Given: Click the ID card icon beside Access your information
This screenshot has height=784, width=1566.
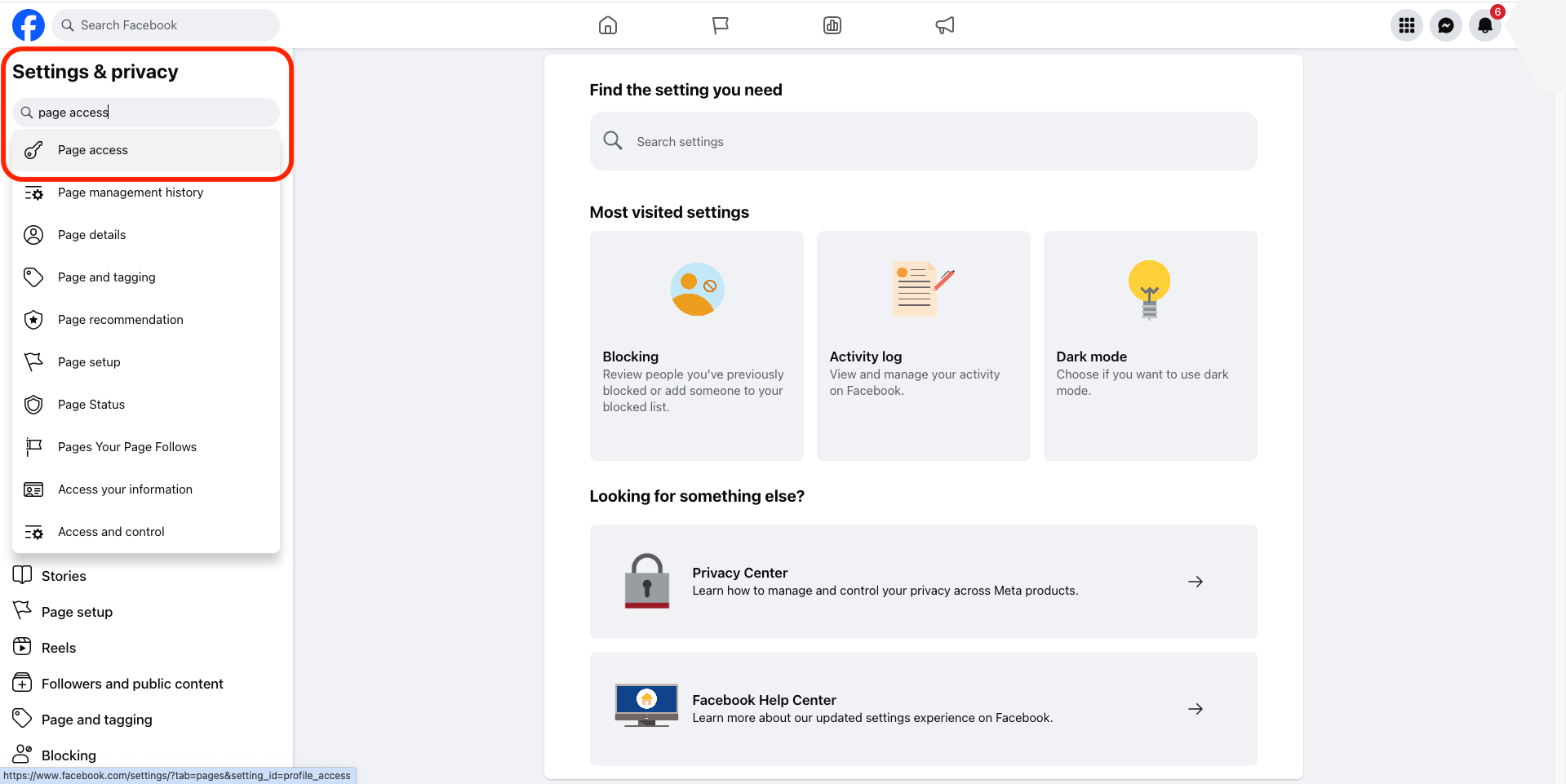Looking at the screenshot, I should click(x=33, y=489).
